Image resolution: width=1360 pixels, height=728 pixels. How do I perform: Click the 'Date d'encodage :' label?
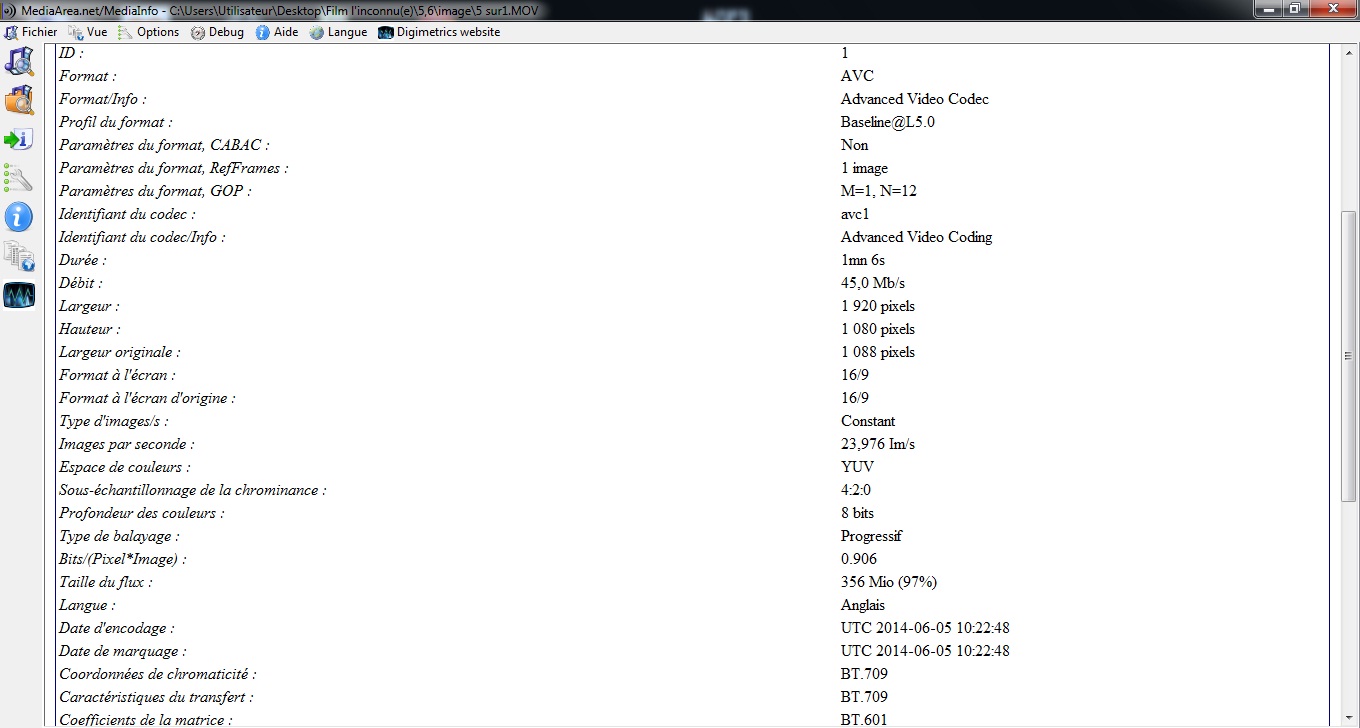[x=117, y=628]
